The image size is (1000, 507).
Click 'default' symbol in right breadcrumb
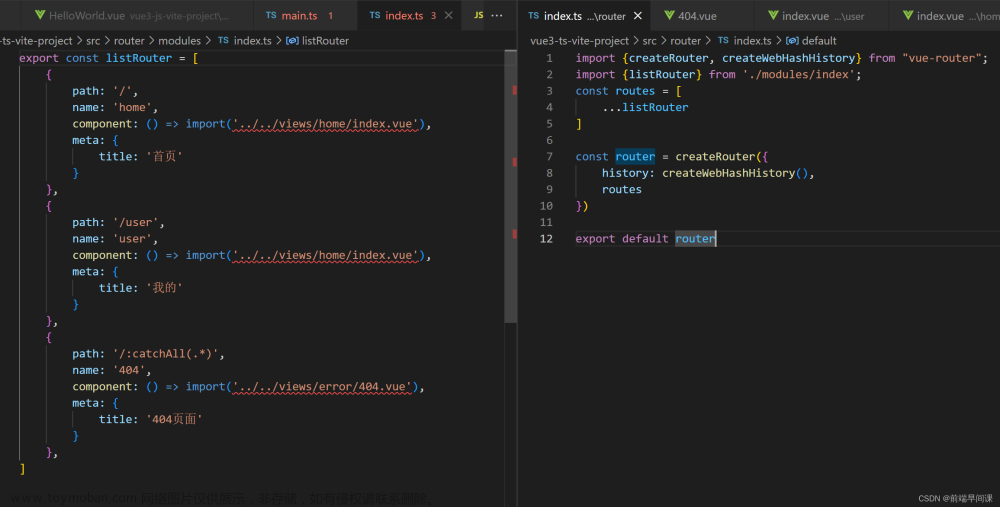819,40
